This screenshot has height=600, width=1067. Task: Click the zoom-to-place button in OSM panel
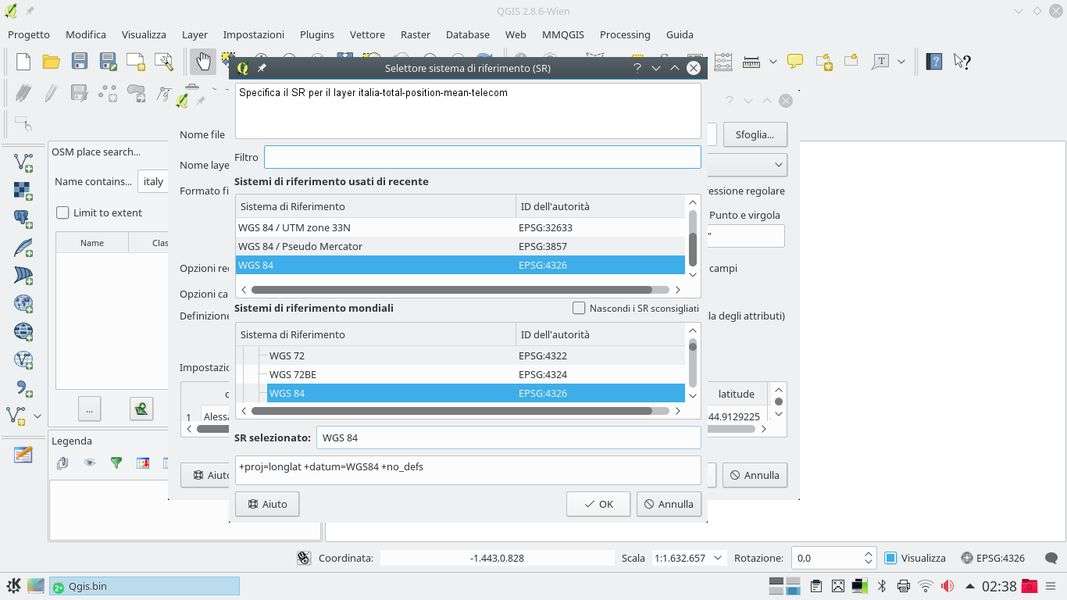[x=141, y=409]
